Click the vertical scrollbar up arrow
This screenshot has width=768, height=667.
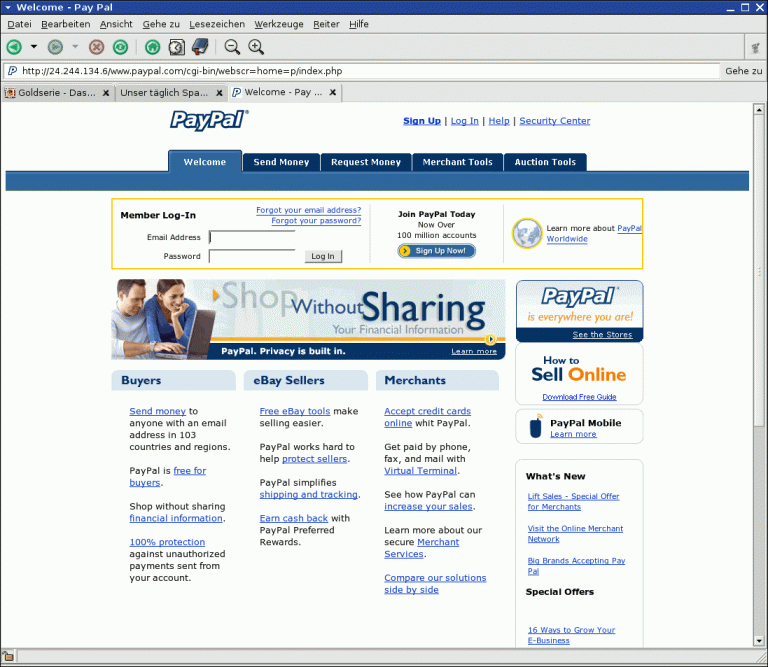click(759, 110)
